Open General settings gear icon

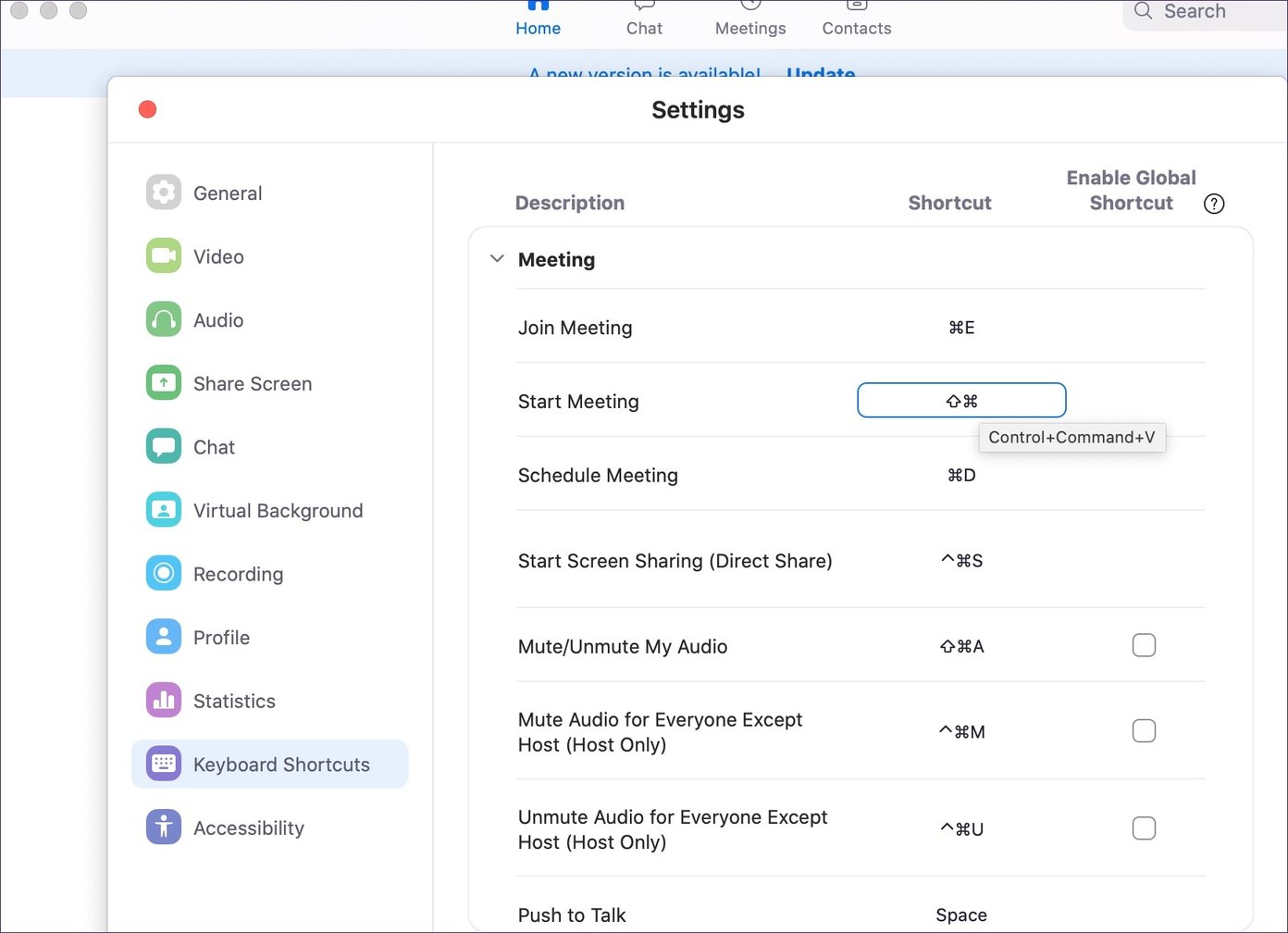(164, 193)
